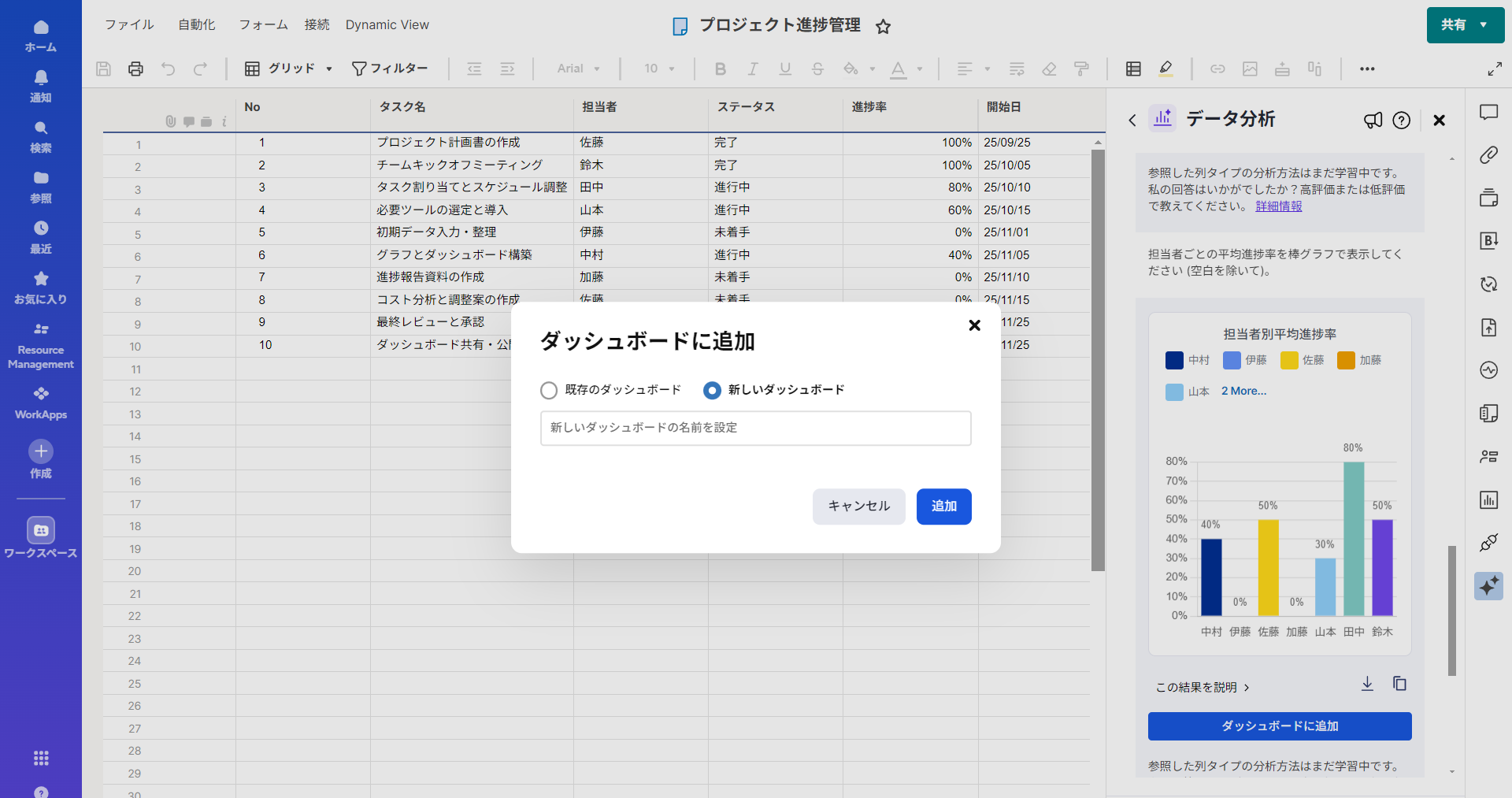1512x798 pixels.
Task: Click the 追加 button in the dialog
Action: pos(943,507)
